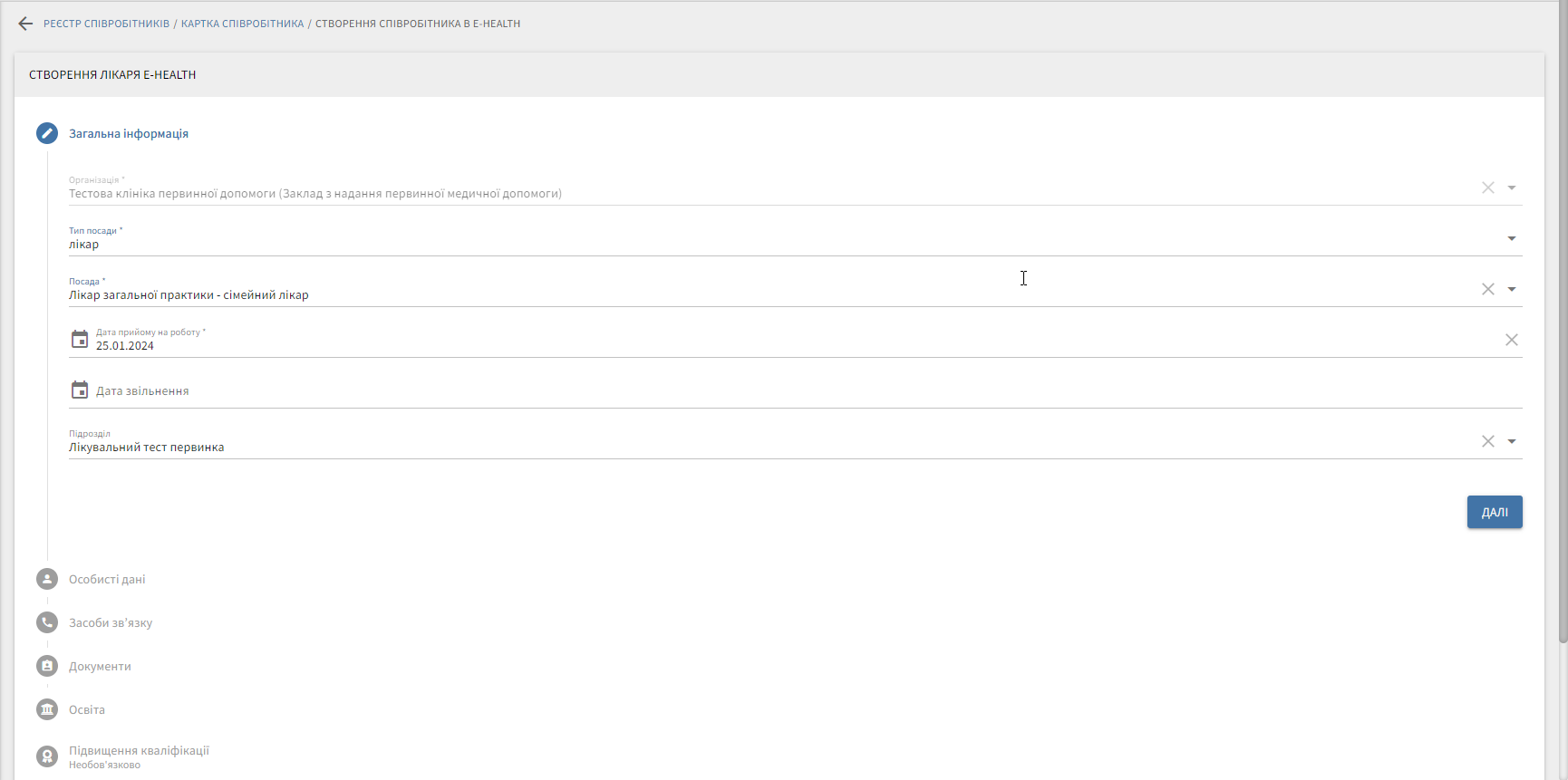This screenshot has width=1568, height=780.
Task: Open calendar for dismissal date field
Action: (x=80, y=390)
